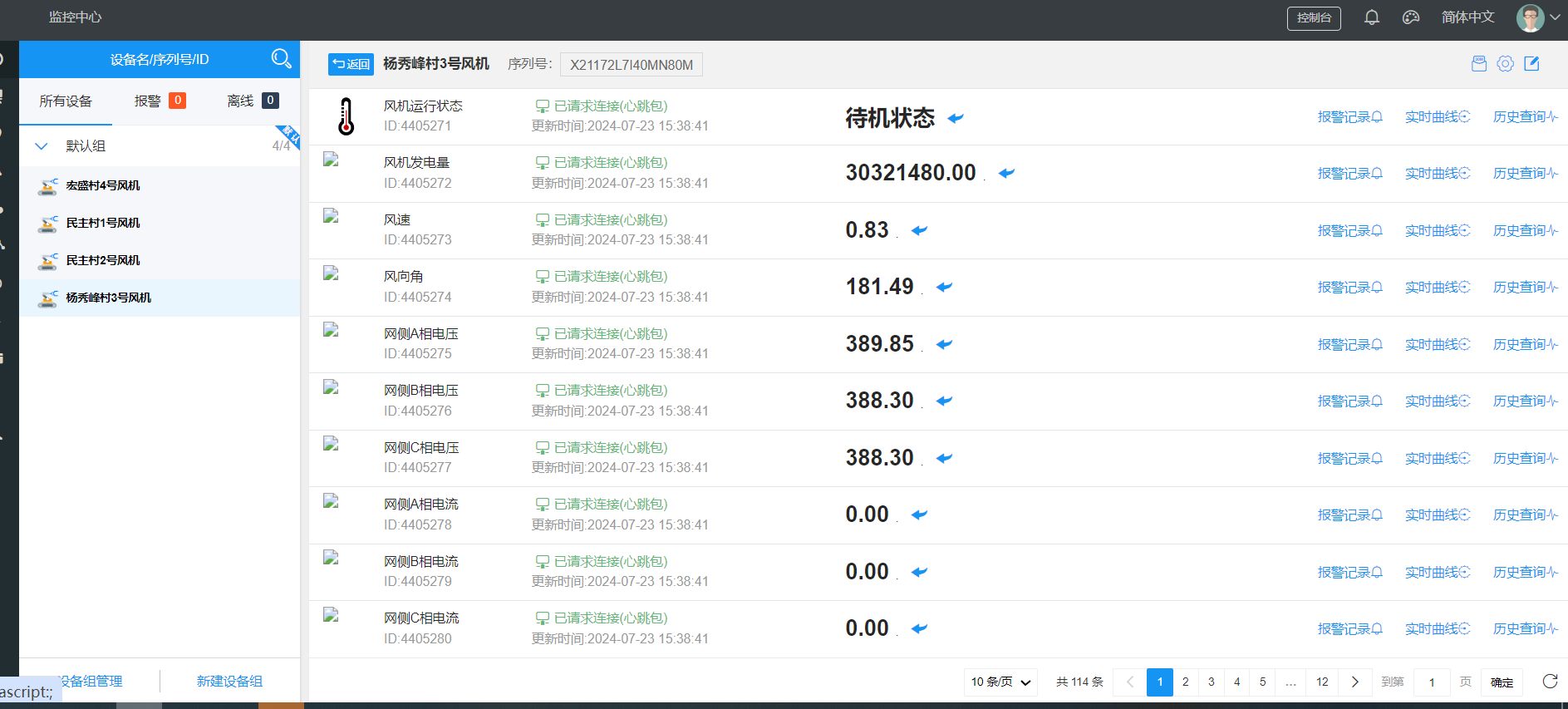Open 历史查询 for 网侧C相电流

click(1526, 629)
